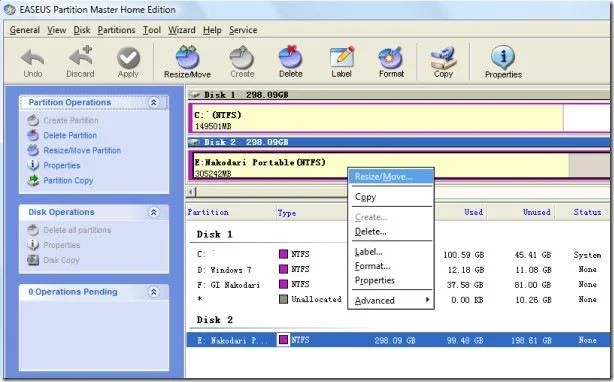Image resolution: width=614 pixels, height=382 pixels.
Task: Collapse the Disk Operations panel
Action: pos(154,212)
